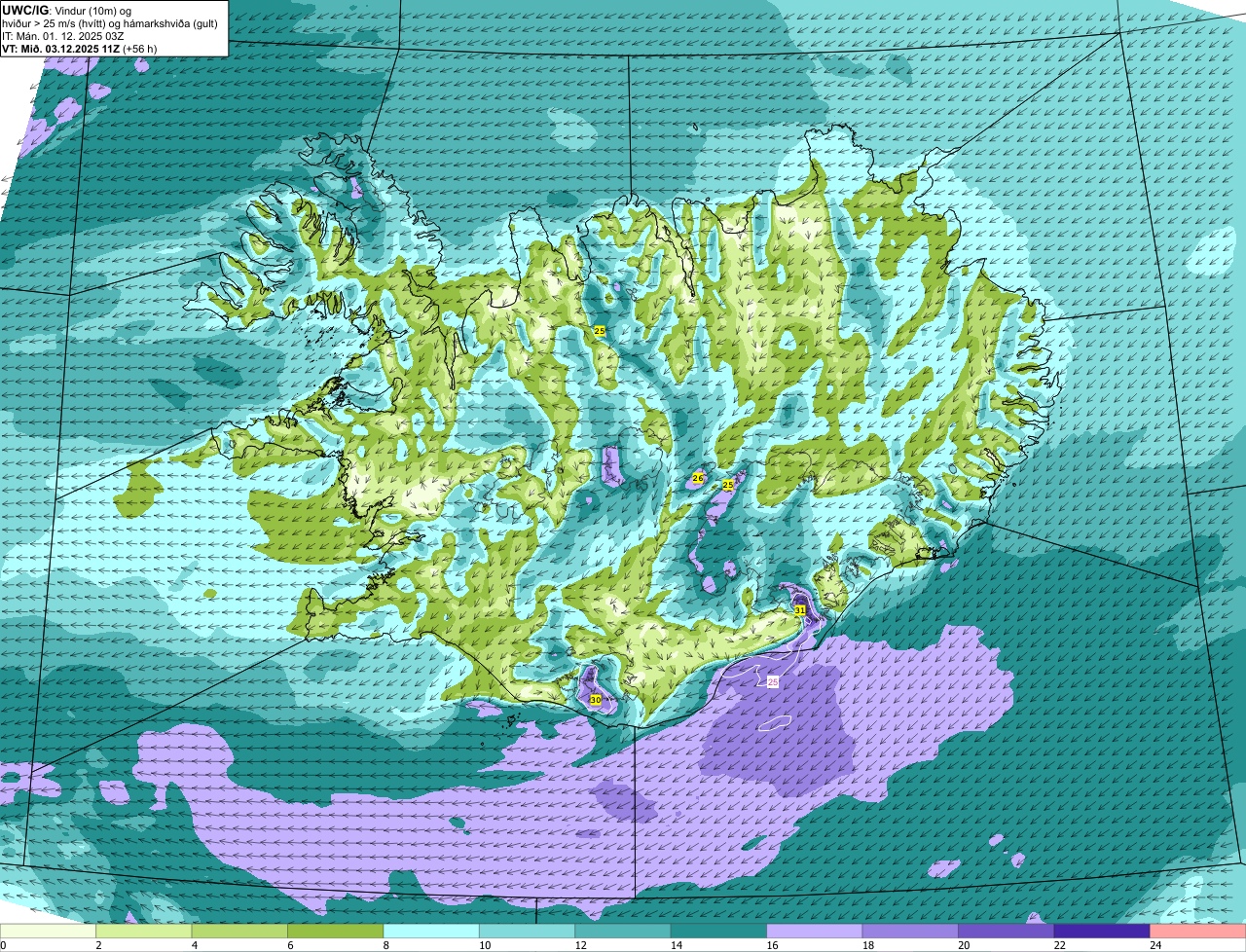Click the yellow 25 label beside the 26
Viewport: 1246px width, 952px height.
(727, 484)
